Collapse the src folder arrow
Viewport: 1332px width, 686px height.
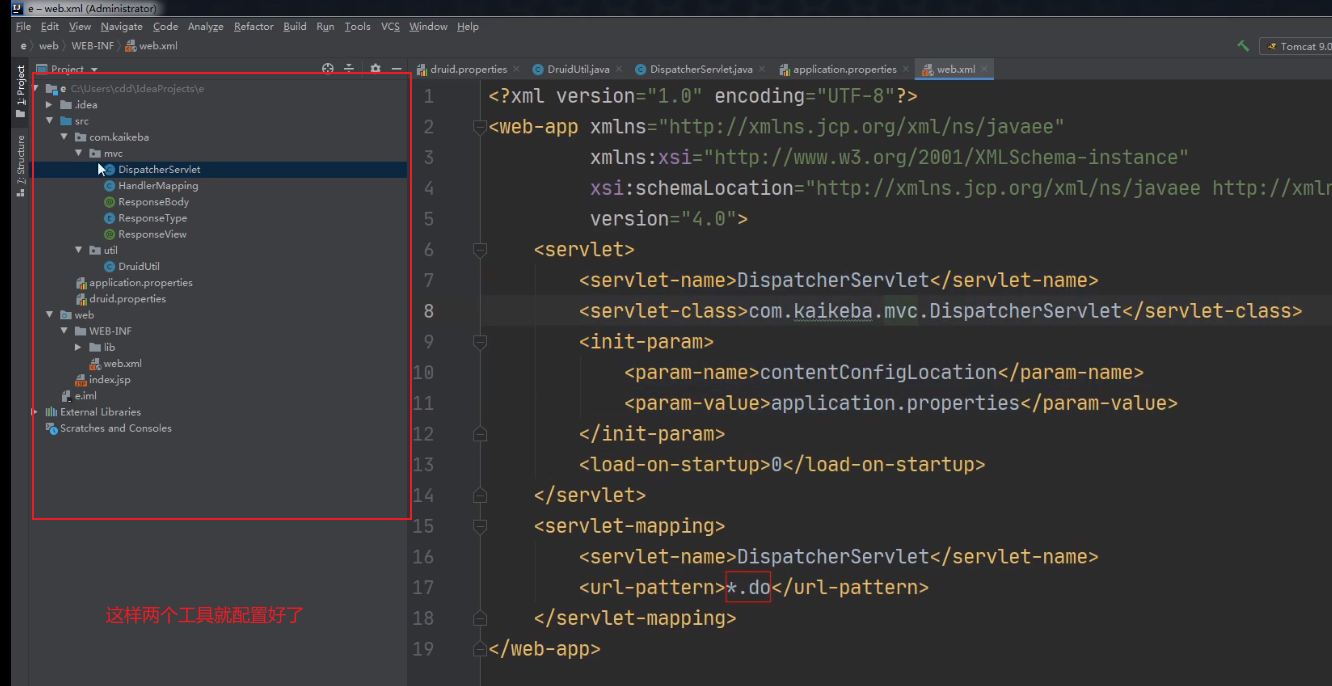(50, 121)
